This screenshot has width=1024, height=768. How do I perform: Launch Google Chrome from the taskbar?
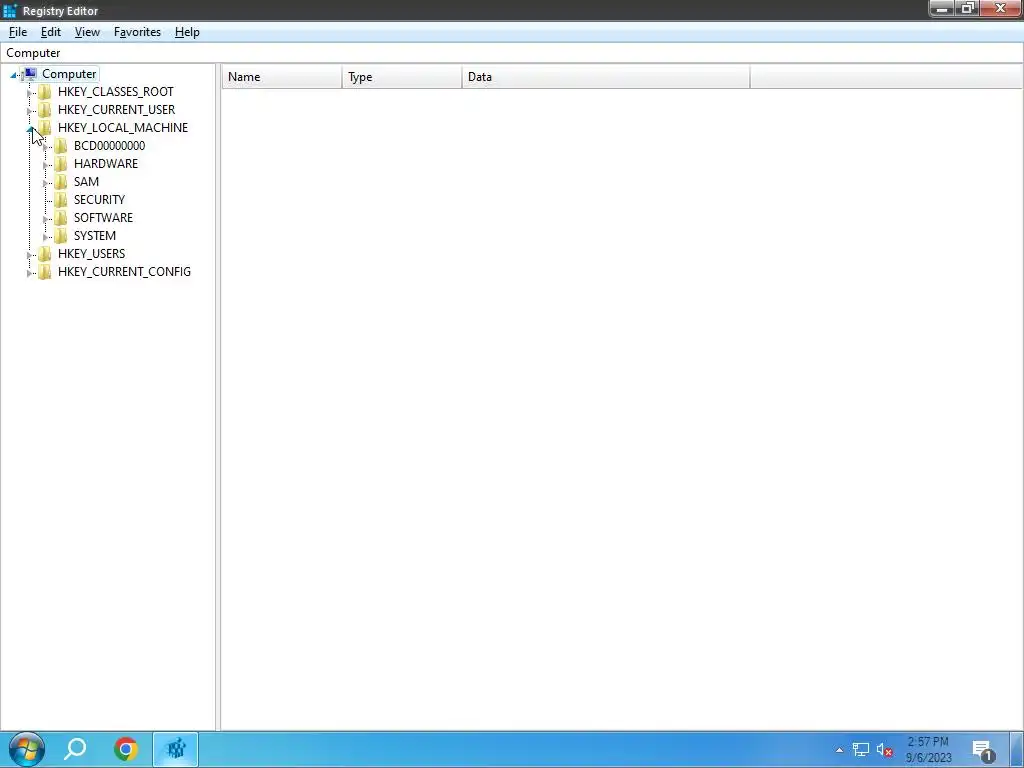[x=125, y=749]
